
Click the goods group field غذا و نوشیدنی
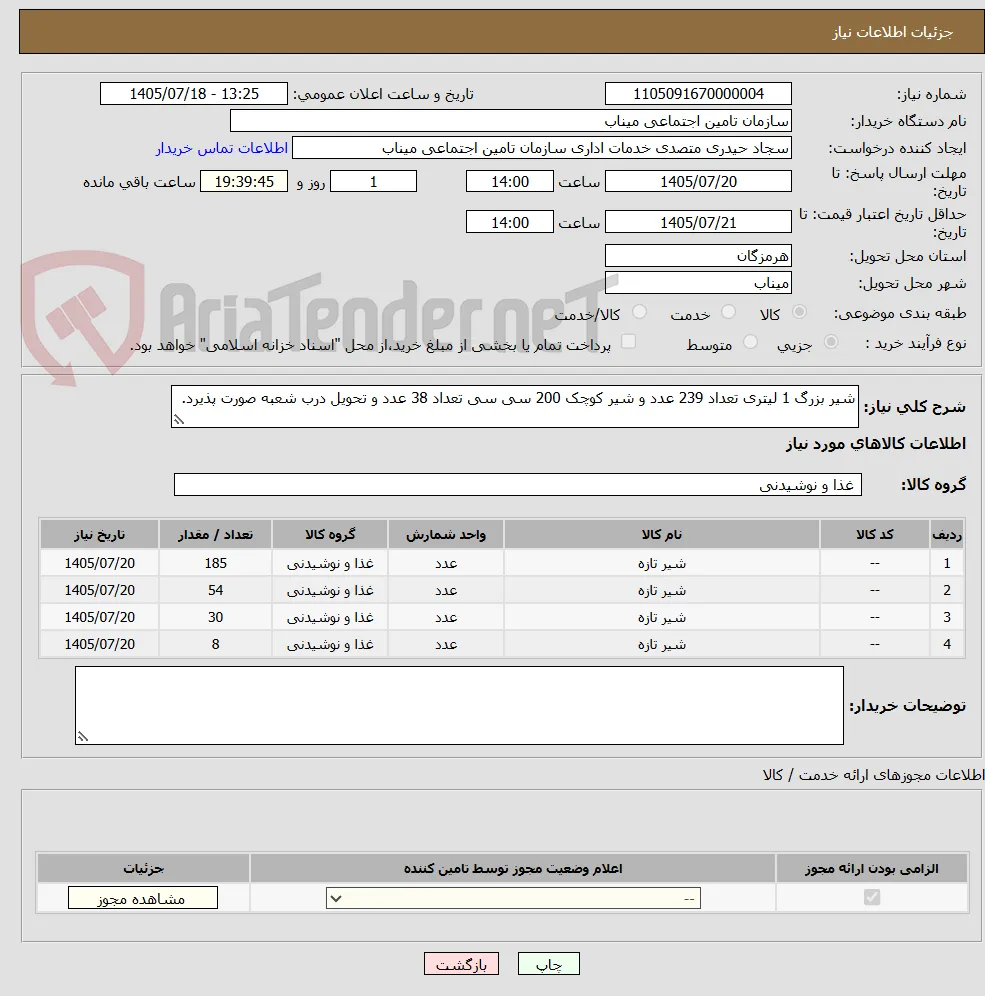(x=518, y=485)
